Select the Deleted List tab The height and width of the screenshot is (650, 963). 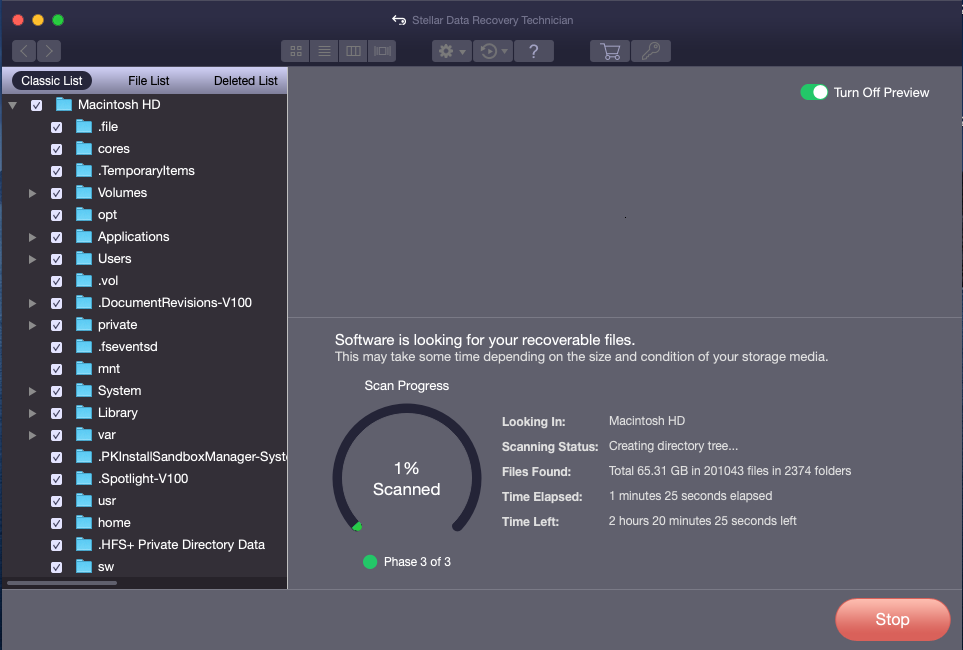(x=246, y=80)
